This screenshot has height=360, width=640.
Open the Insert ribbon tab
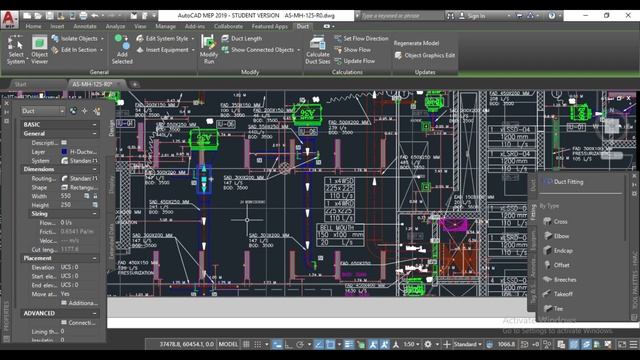click(57, 26)
